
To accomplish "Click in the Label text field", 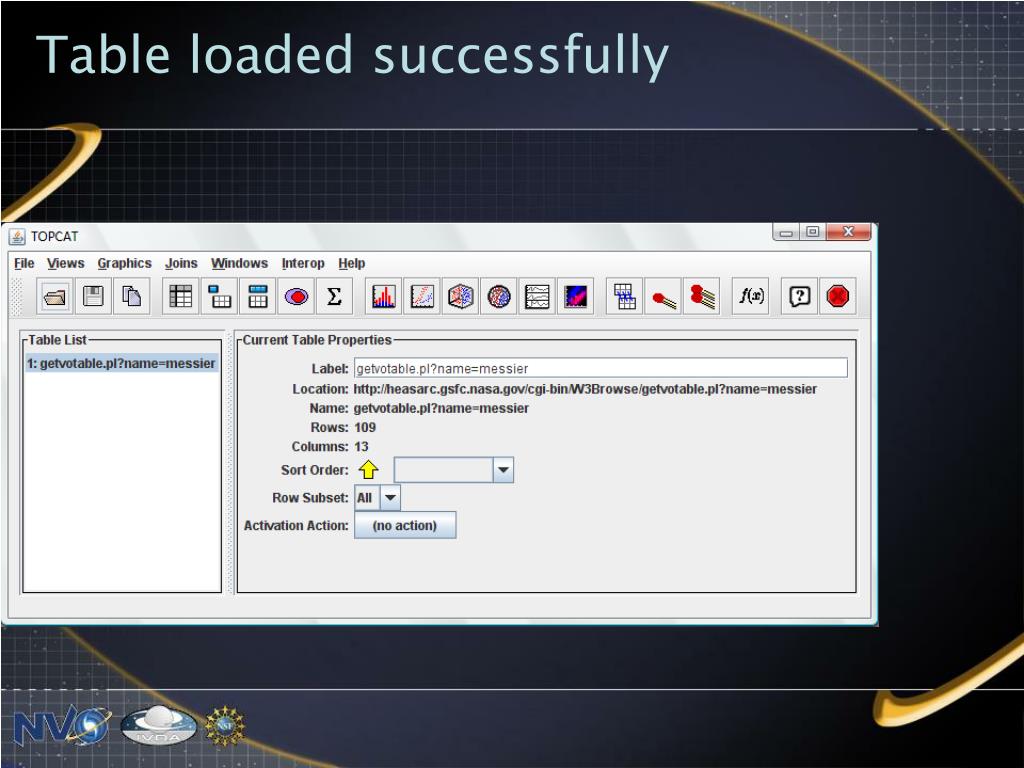I will coord(601,368).
